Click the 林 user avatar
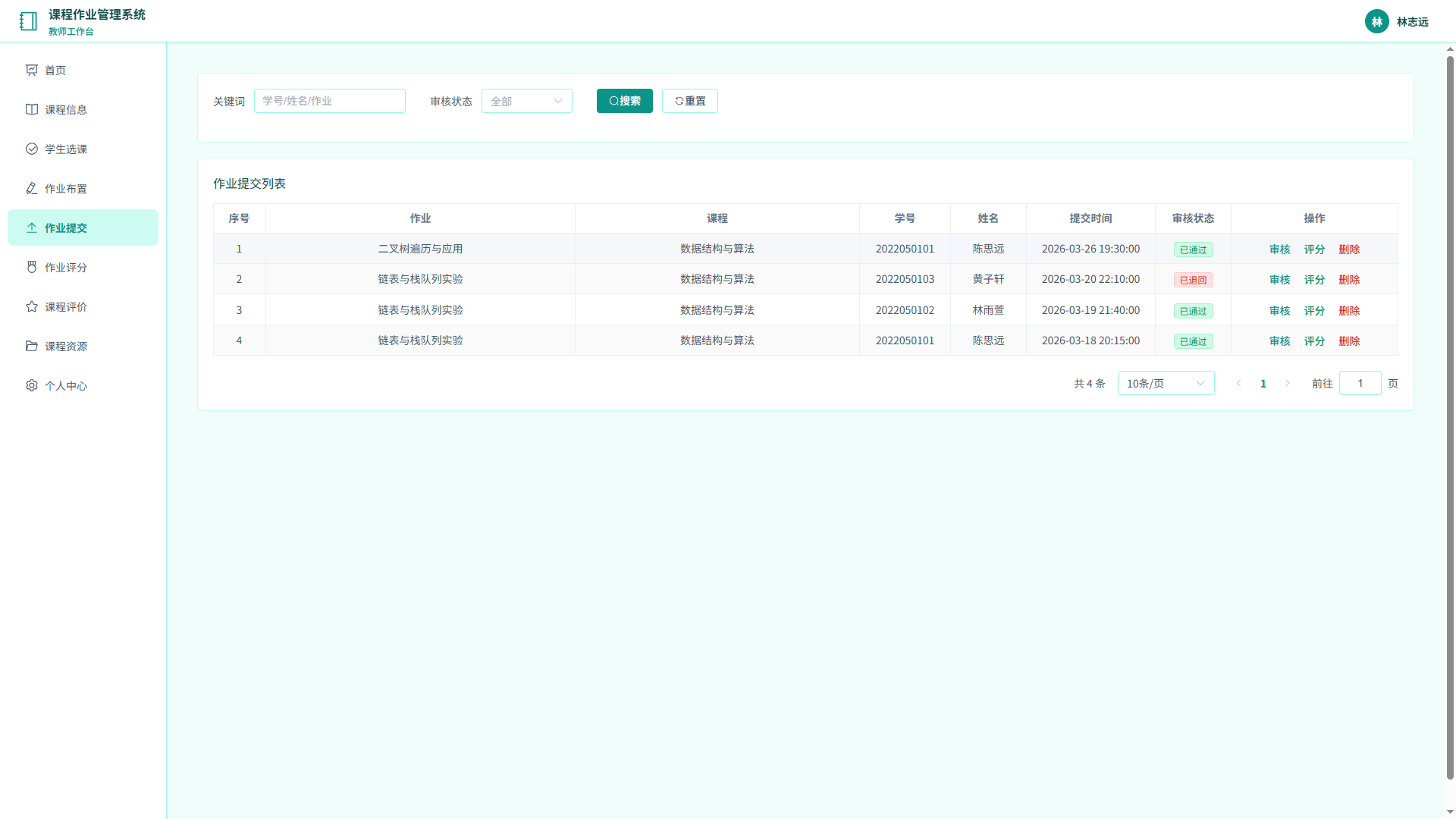 (x=1376, y=21)
